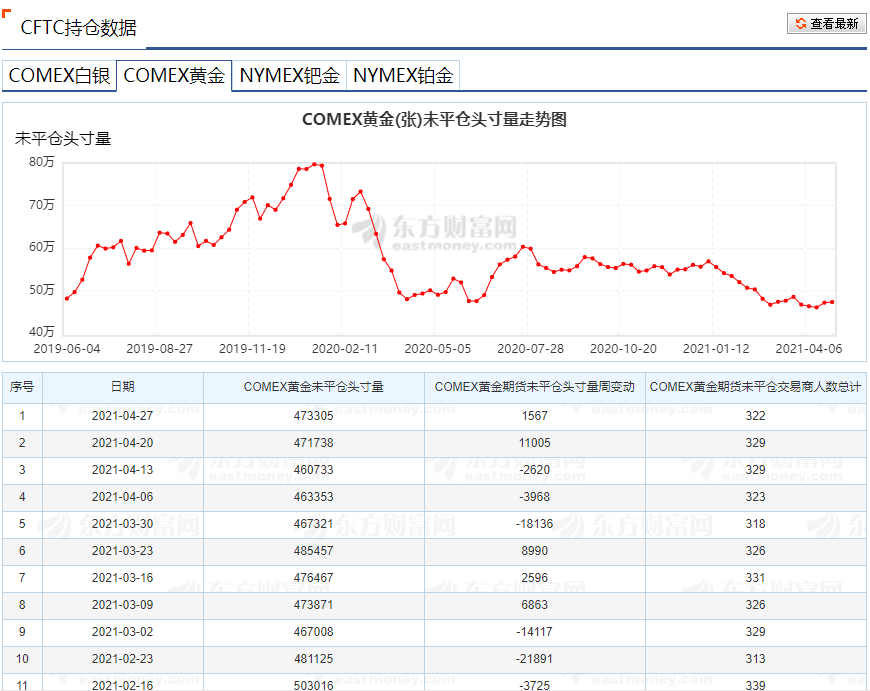
Task: Click the last red data point on chart
Action: [832, 302]
